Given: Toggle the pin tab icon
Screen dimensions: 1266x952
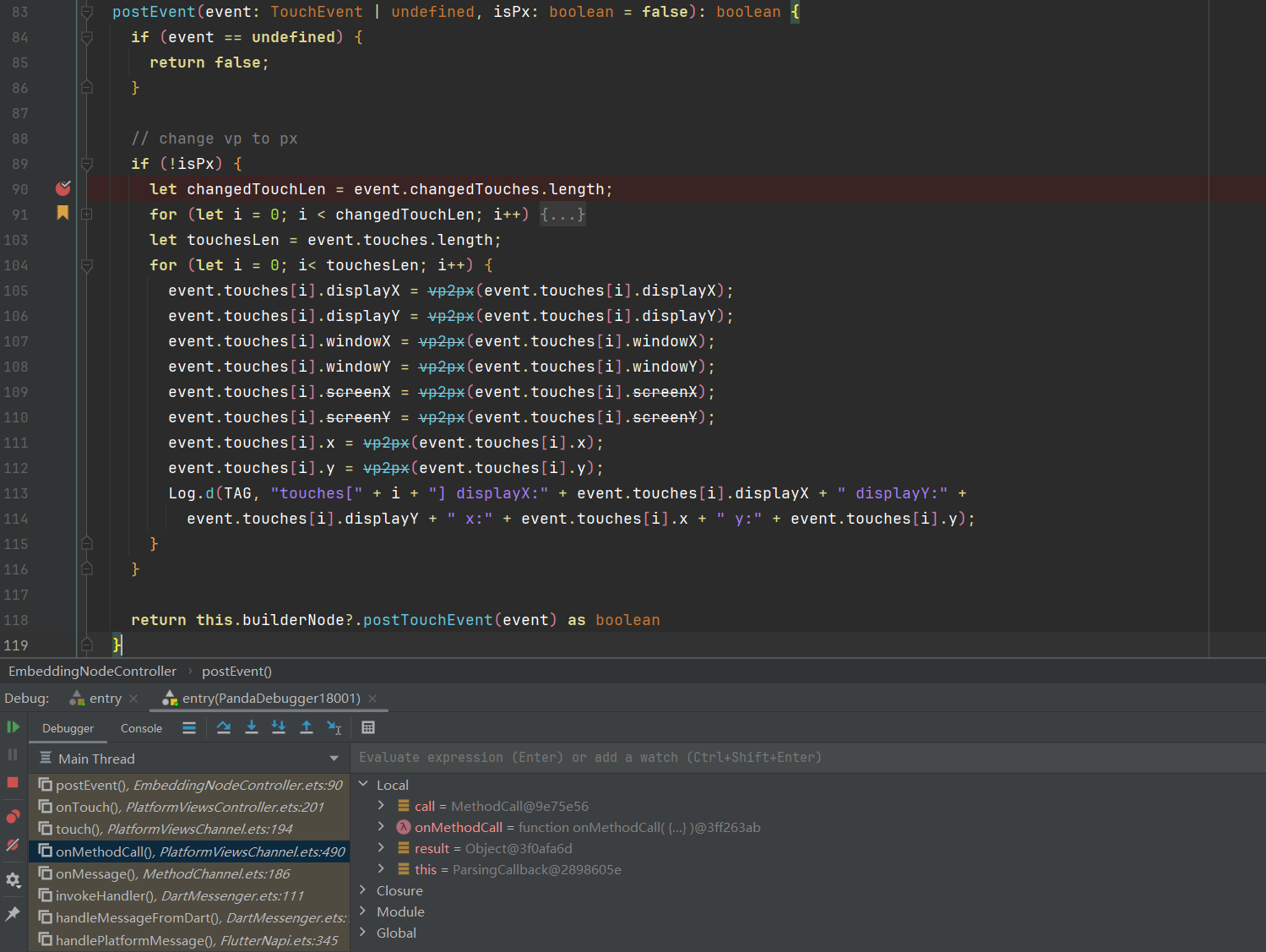Looking at the screenshot, I should [13, 914].
